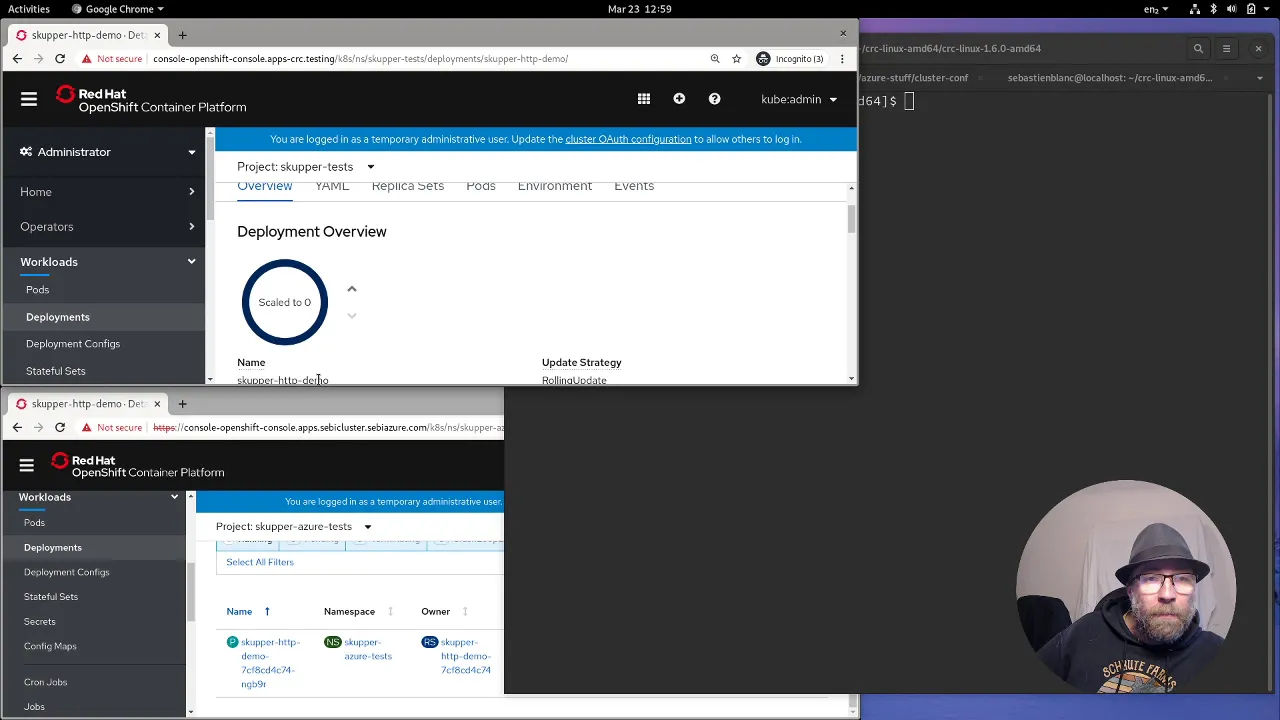The width and height of the screenshot is (1280, 720).
Task: Click Activities in top bar
Action: tap(29, 9)
